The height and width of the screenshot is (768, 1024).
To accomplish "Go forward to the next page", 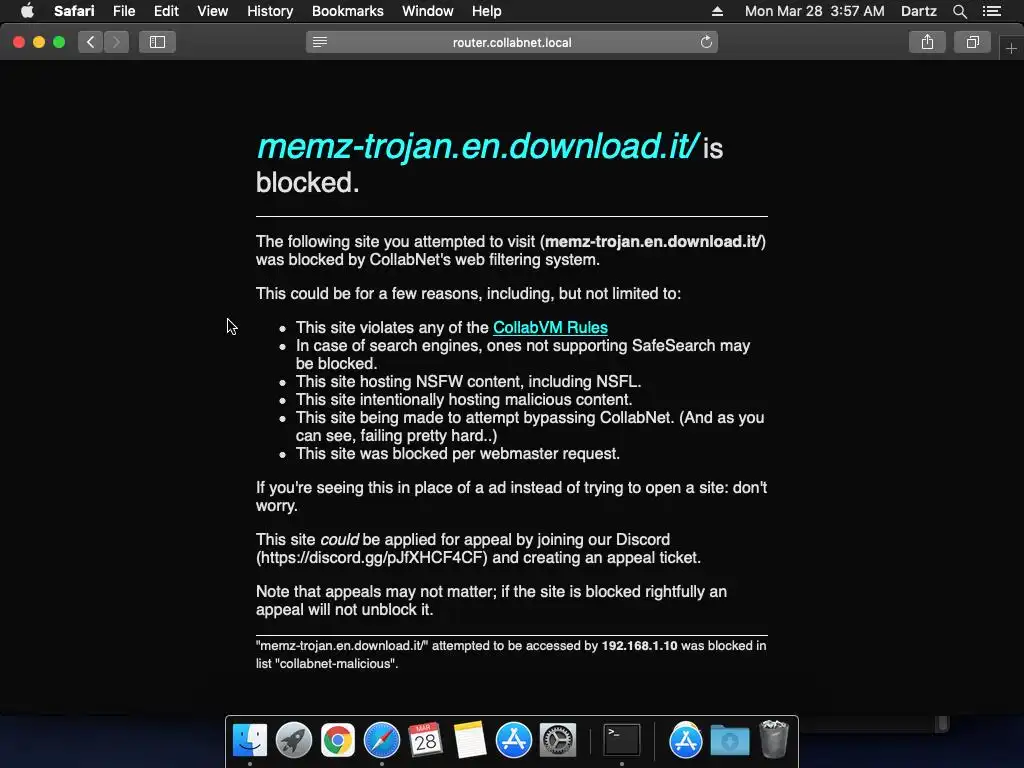I will click(116, 42).
